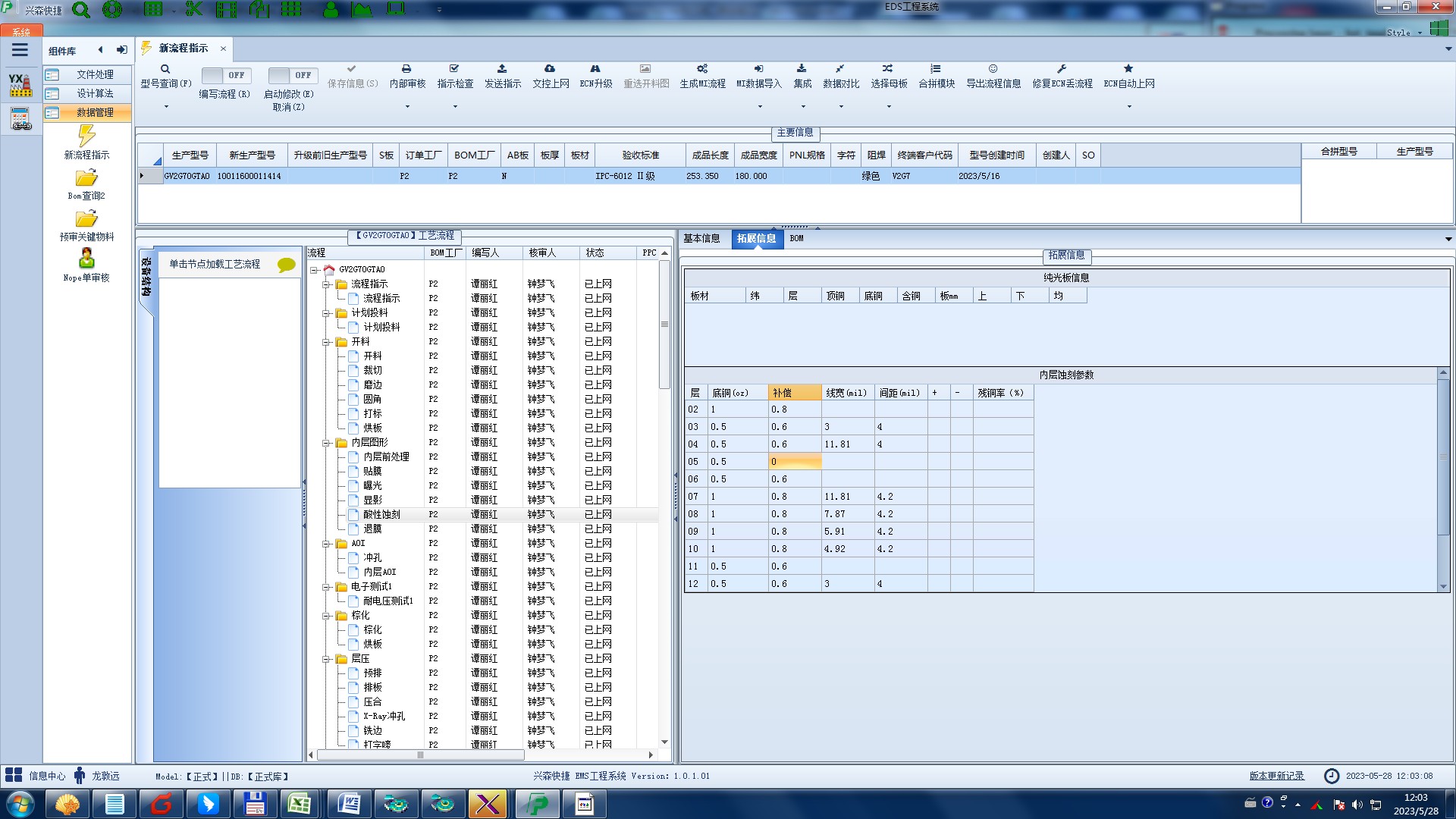The image size is (1456, 819).
Task: Click the 文控上网 cloud upload icon
Action: coord(550,69)
